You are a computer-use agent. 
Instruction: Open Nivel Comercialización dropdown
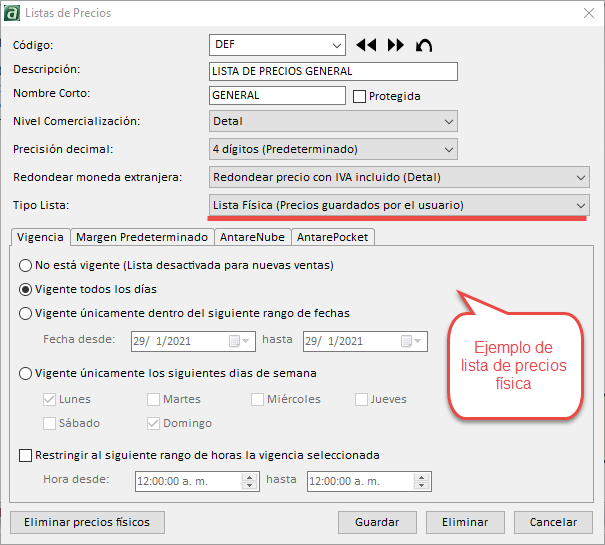[x=448, y=122]
